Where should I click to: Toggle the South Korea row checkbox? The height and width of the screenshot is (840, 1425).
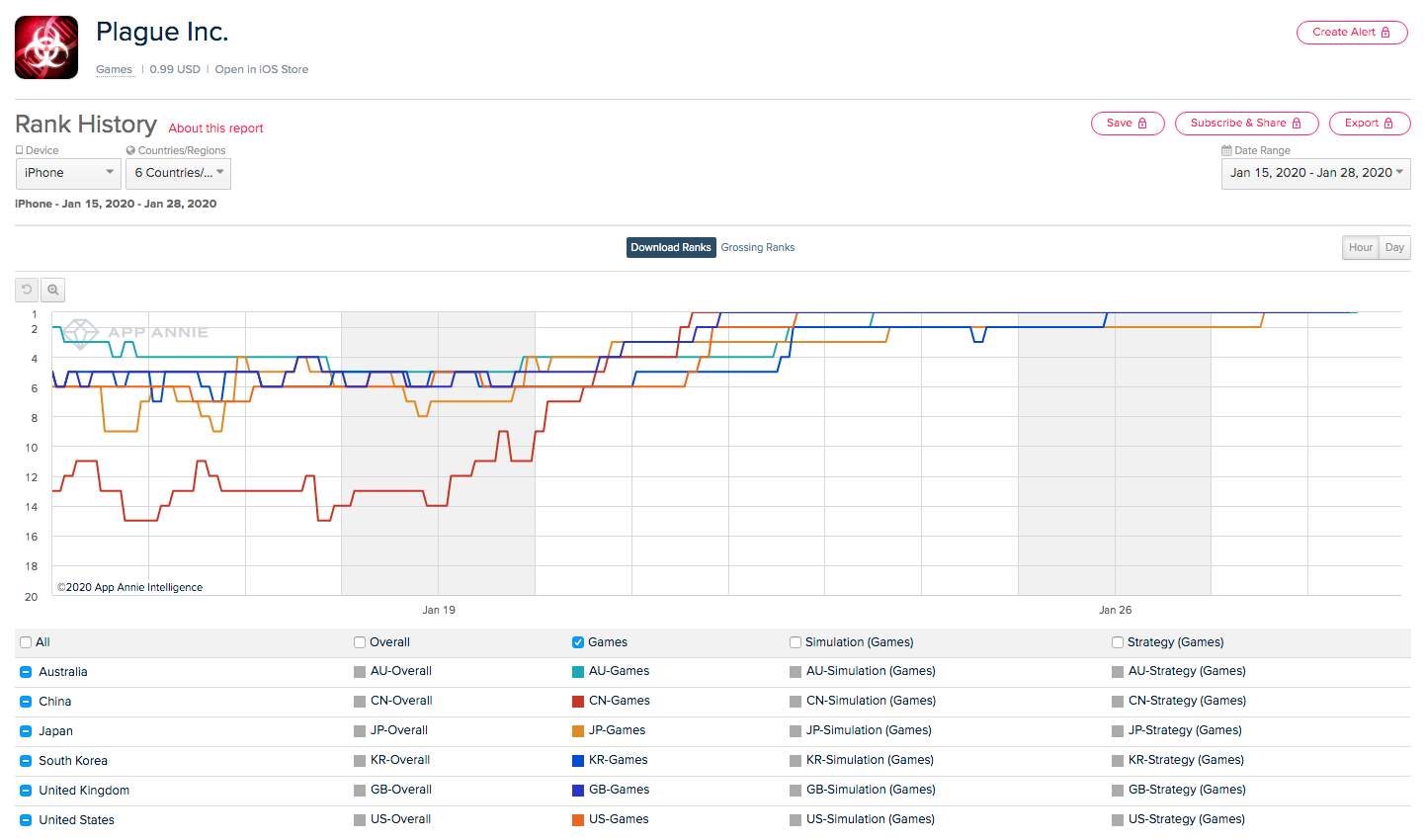click(26, 761)
